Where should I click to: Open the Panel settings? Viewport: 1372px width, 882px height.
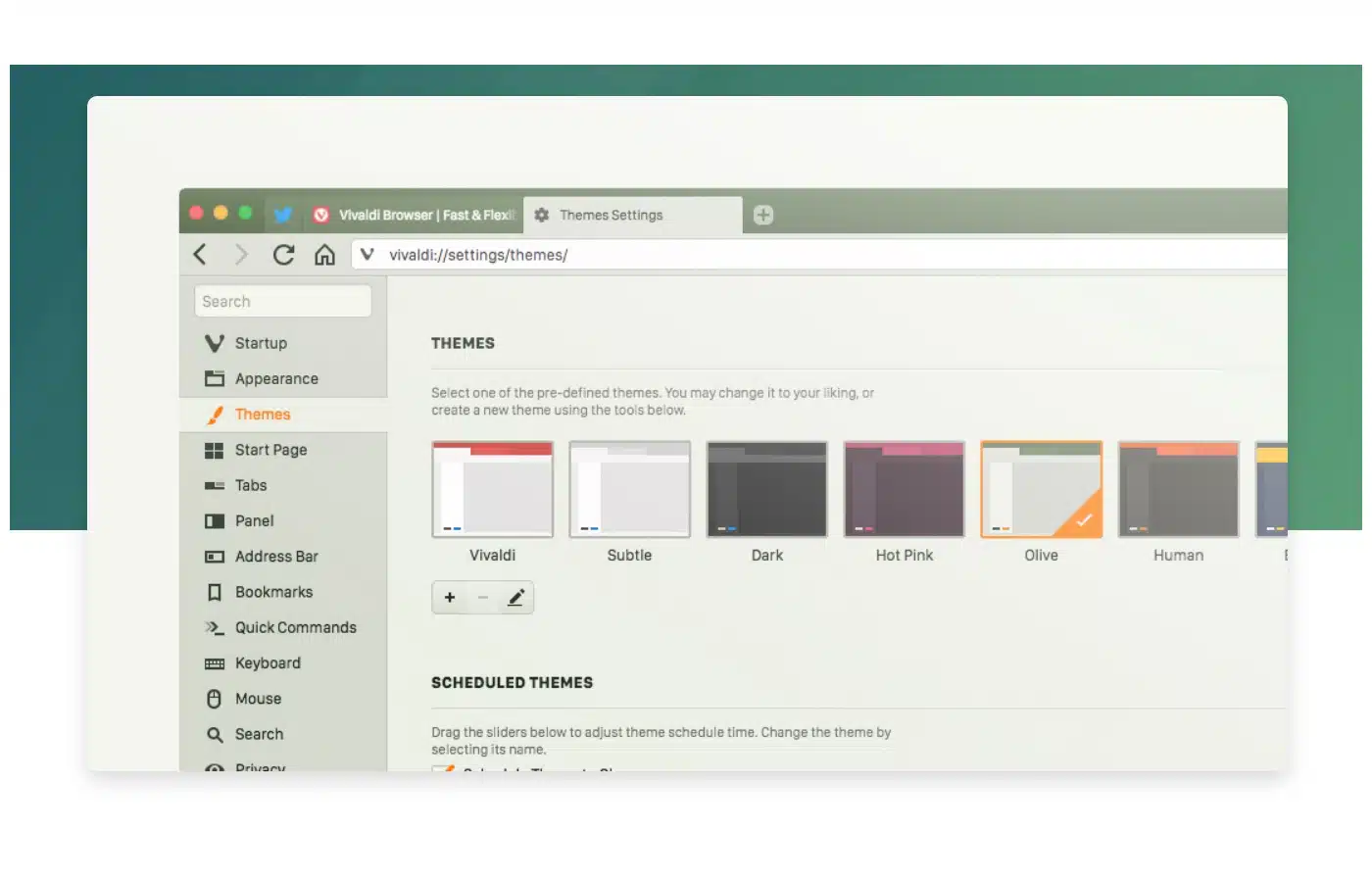tap(283, 520)
